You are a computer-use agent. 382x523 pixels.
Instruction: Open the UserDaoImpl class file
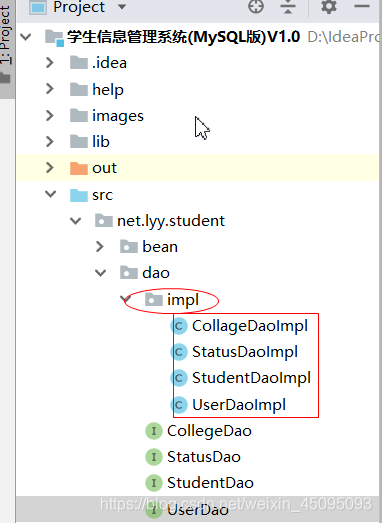point(239,405)
